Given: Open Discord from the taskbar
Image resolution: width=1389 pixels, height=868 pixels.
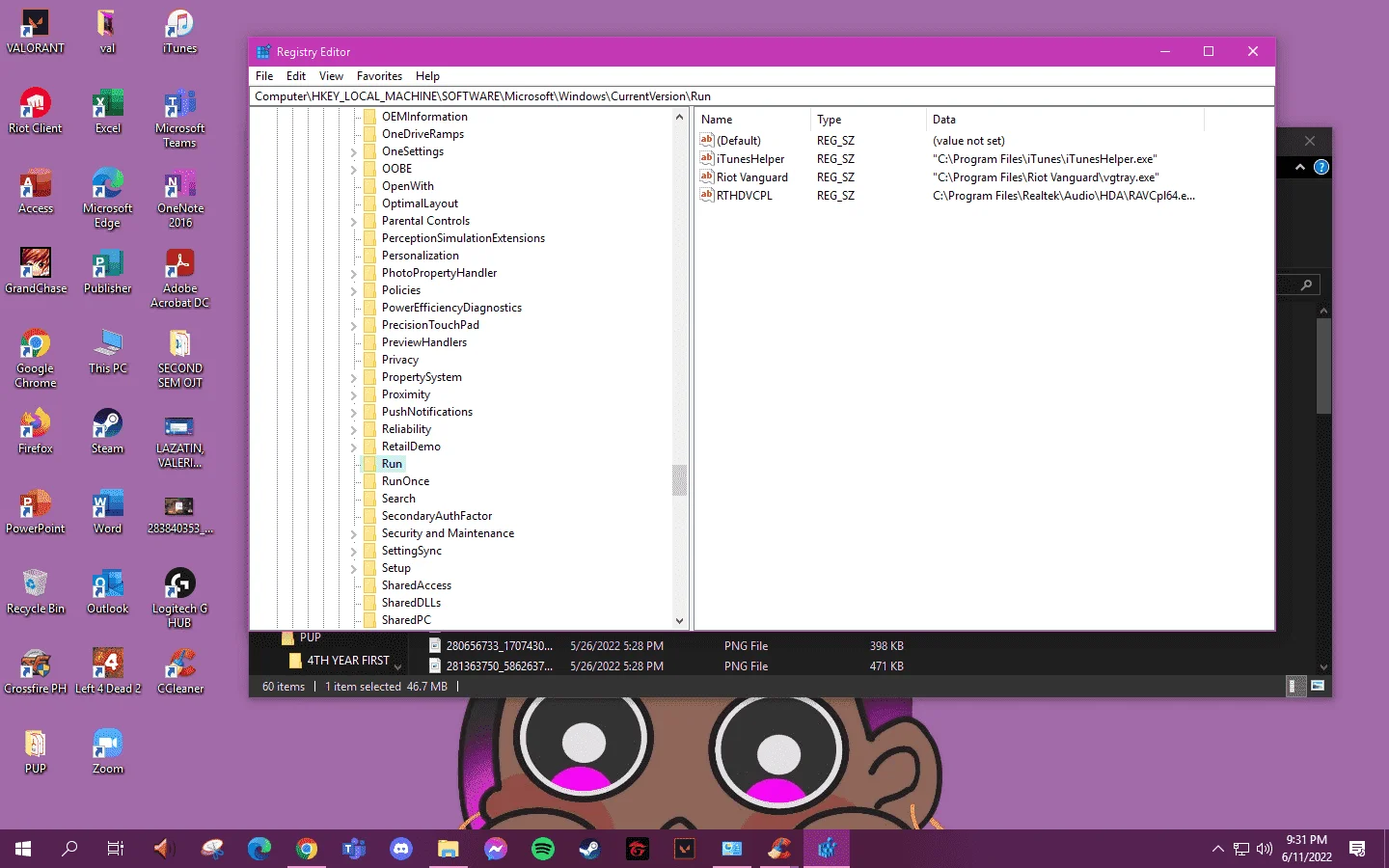Looking at the screenshot, I should pos(401,849).
